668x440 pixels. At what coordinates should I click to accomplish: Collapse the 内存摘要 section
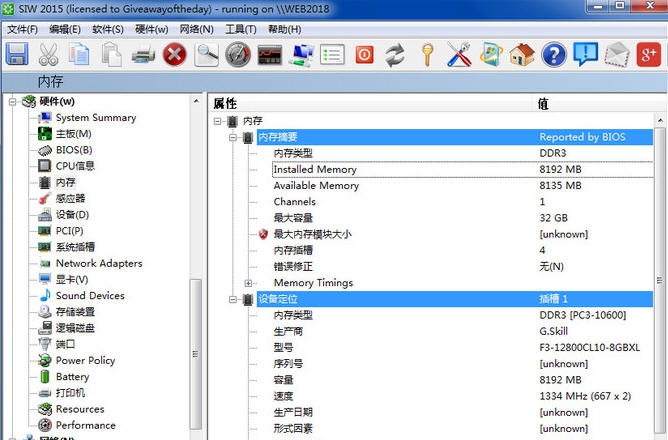point(233,138)
